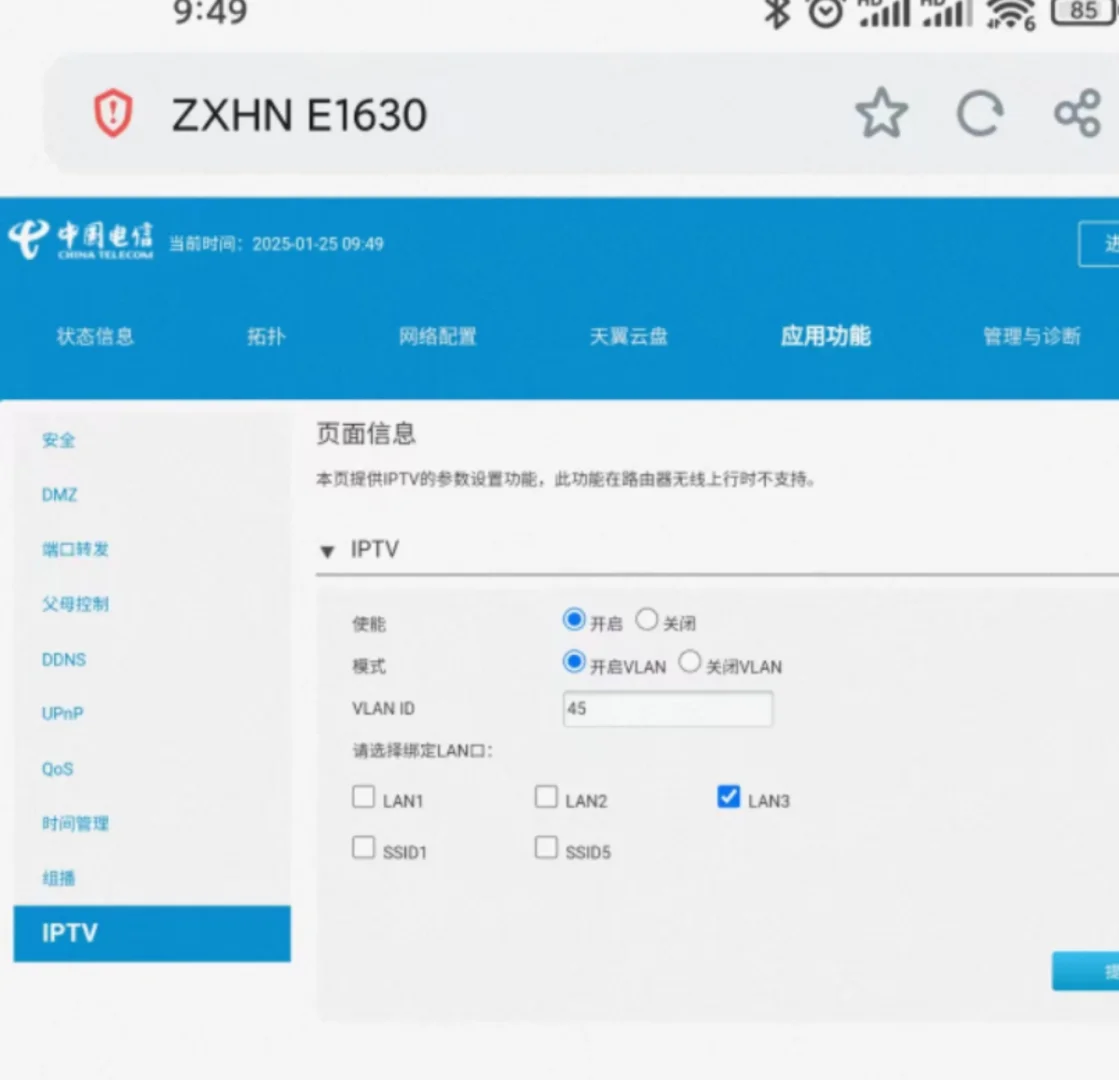The width and height of the screenshot is (1119, 1080).
Task: Open the 管理与诊断 menu
Action: point(1032,337)
